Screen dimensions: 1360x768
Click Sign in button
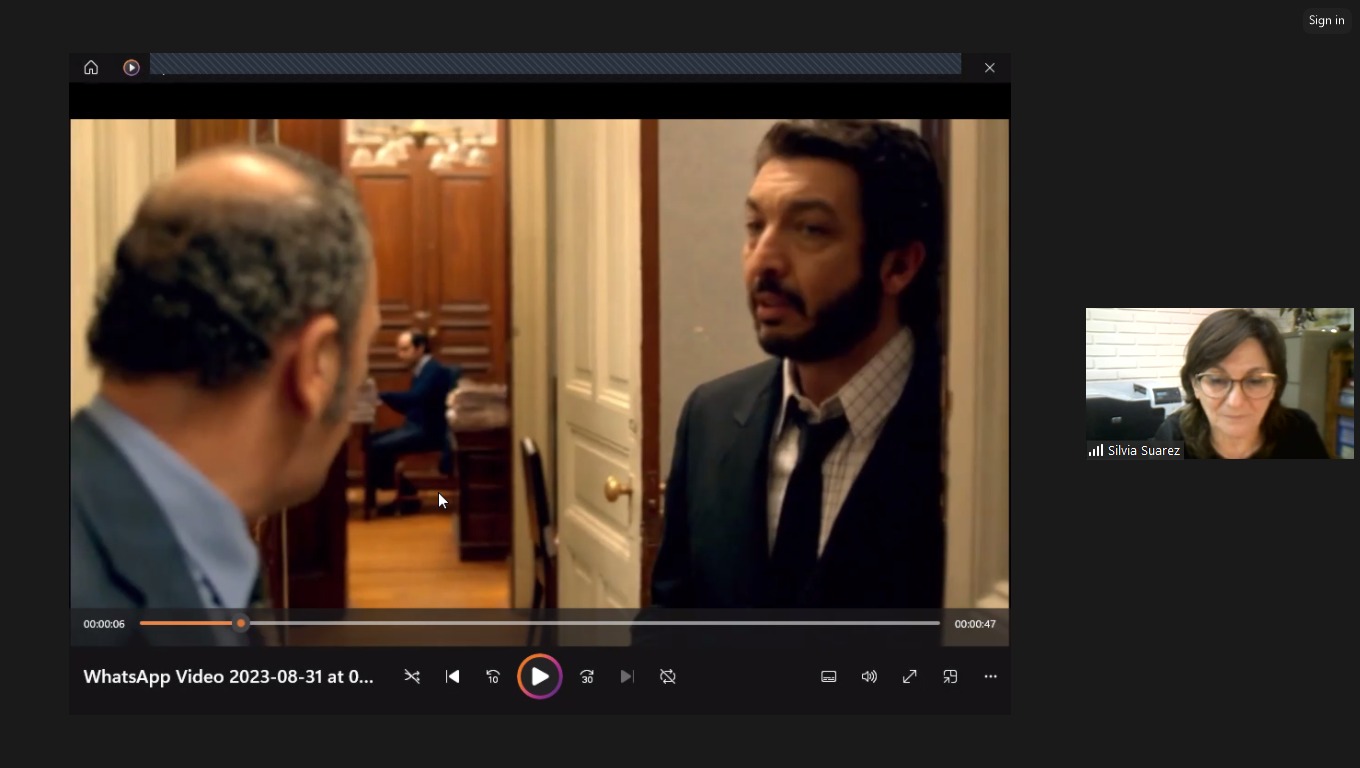(1326, 20)
